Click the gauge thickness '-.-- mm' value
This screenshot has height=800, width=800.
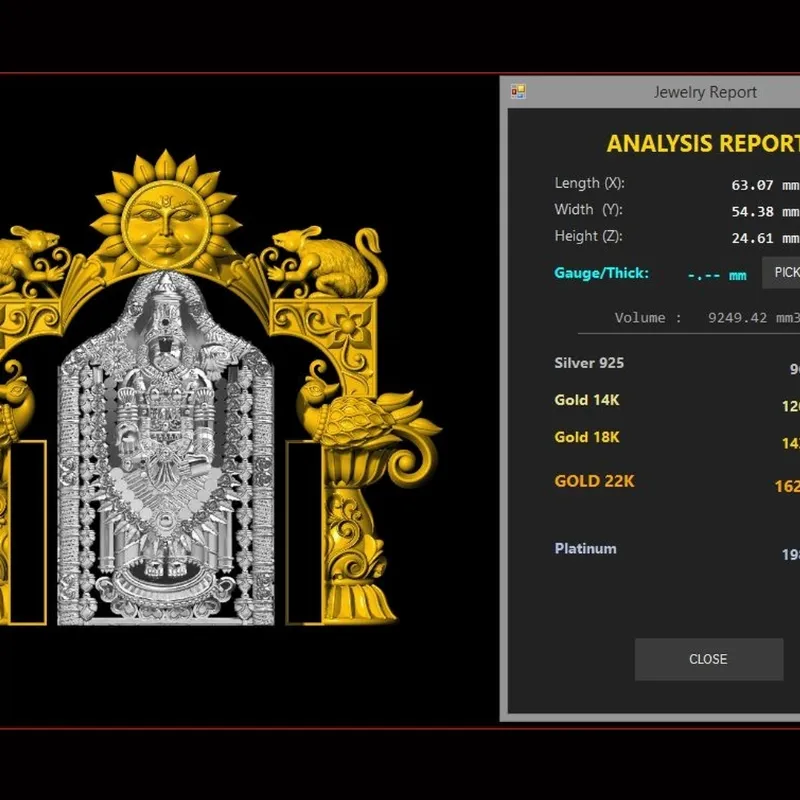(x=717, y=276)
